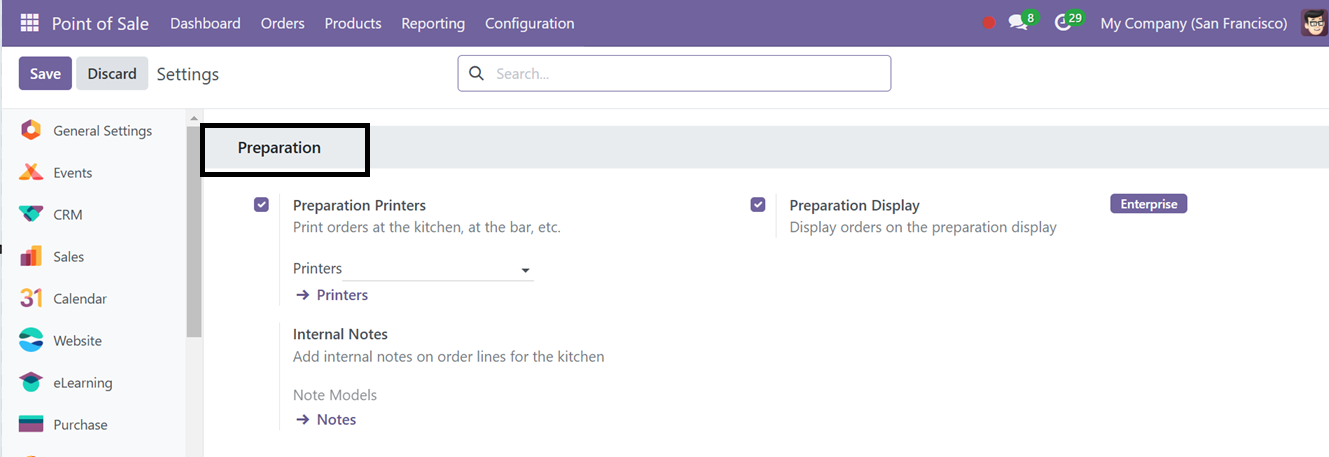
Task: Follow the Notes arrow link
Action: [326, 420]
